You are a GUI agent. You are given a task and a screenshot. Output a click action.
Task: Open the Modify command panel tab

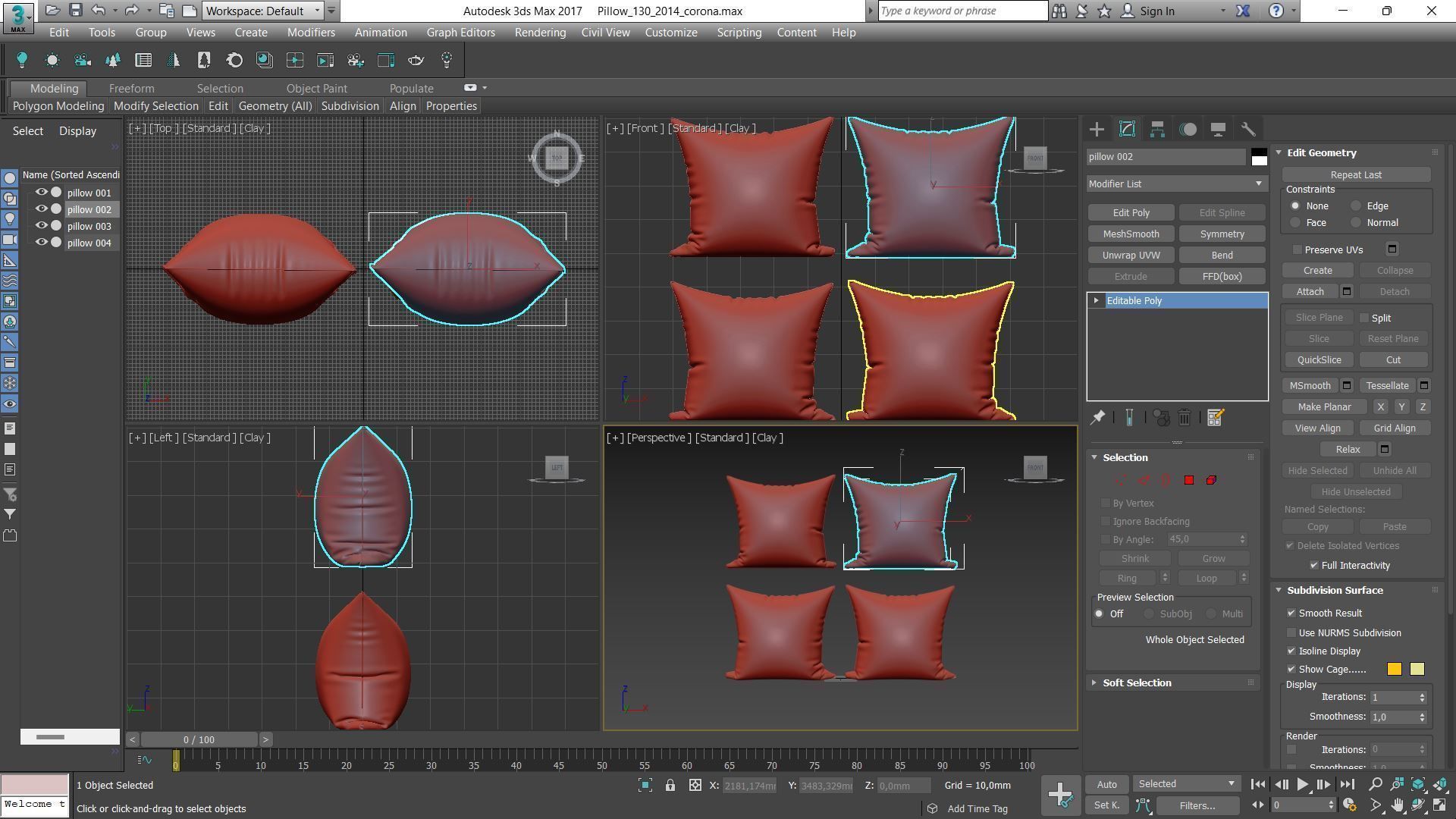(1127, 130)
